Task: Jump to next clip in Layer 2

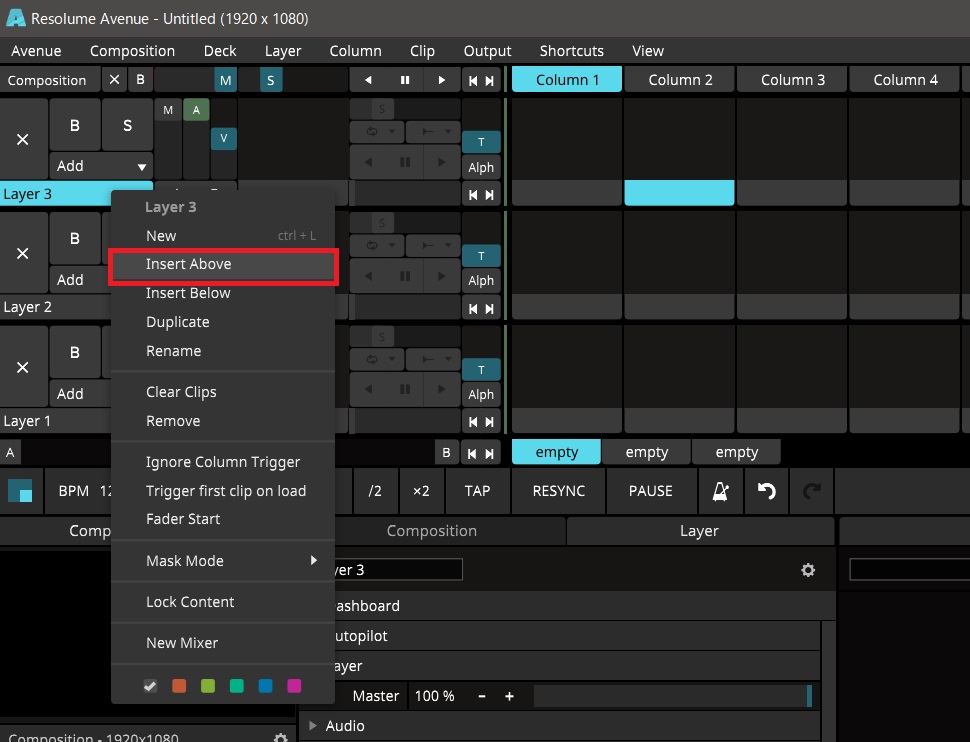Action: pyautogui.click(x=489, y=308)
